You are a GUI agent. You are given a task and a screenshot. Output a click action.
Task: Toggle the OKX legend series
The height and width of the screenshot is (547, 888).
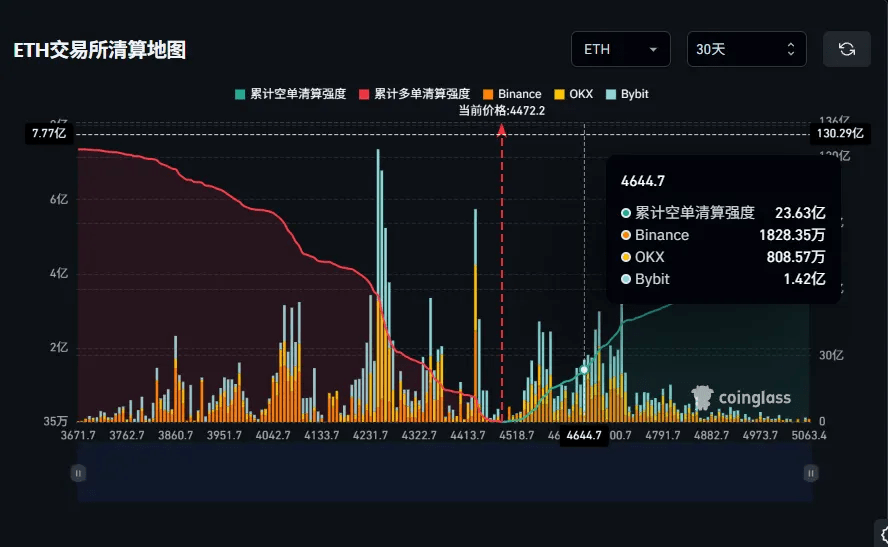pyautogui.click(x=574, y=94)
